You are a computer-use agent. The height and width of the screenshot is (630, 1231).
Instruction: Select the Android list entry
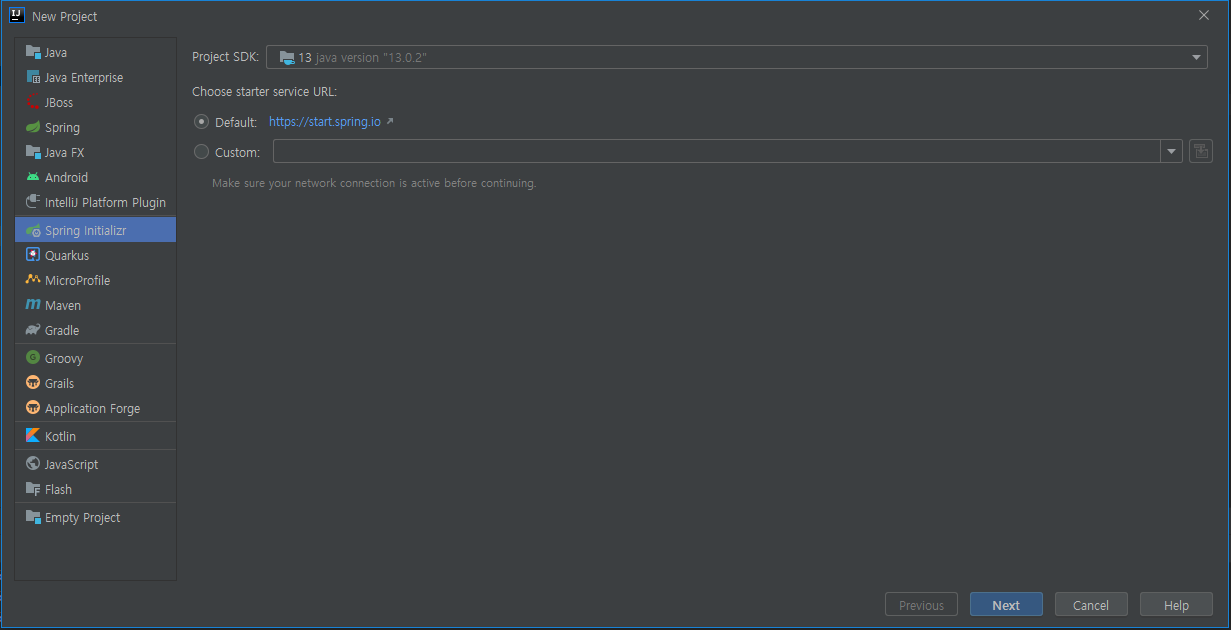coord(96,177)
